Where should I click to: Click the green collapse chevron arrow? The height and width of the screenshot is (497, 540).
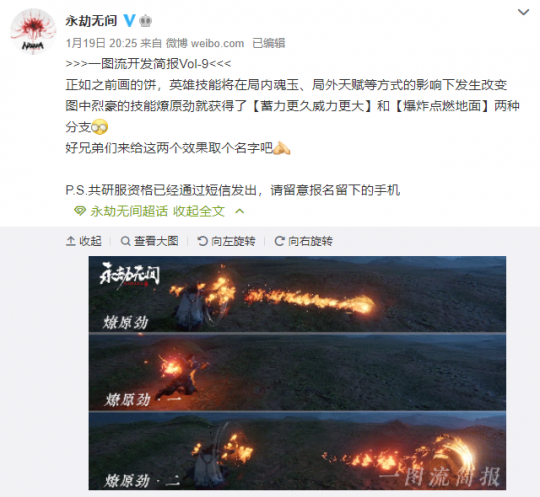tap(239, 211)
